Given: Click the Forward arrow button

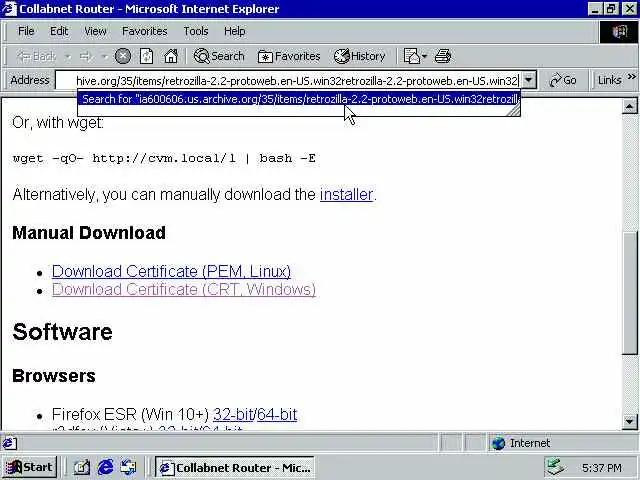Looking at the screenshot, I should tap(86, 56).
